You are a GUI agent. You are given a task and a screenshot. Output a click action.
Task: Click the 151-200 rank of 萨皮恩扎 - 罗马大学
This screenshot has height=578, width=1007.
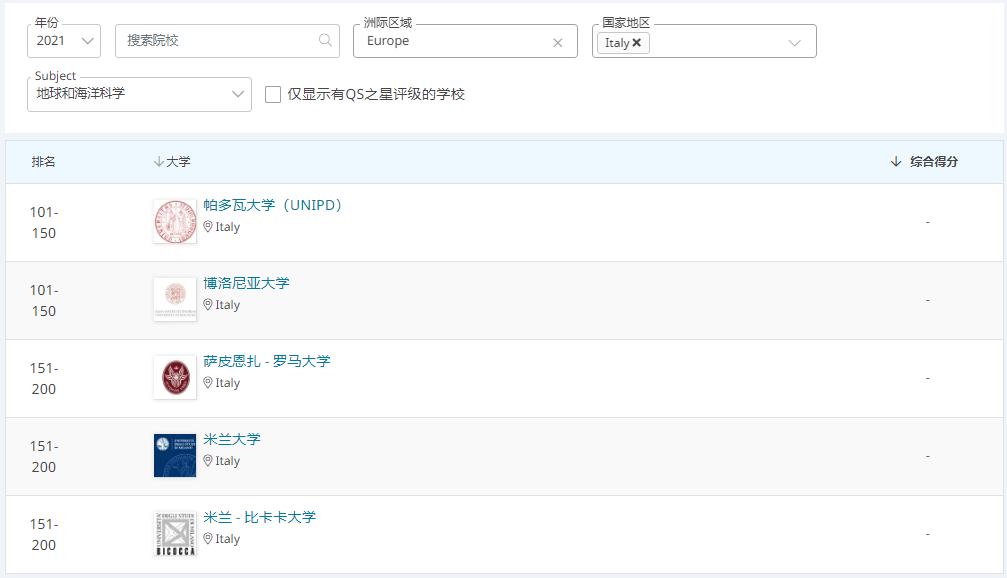44,378
